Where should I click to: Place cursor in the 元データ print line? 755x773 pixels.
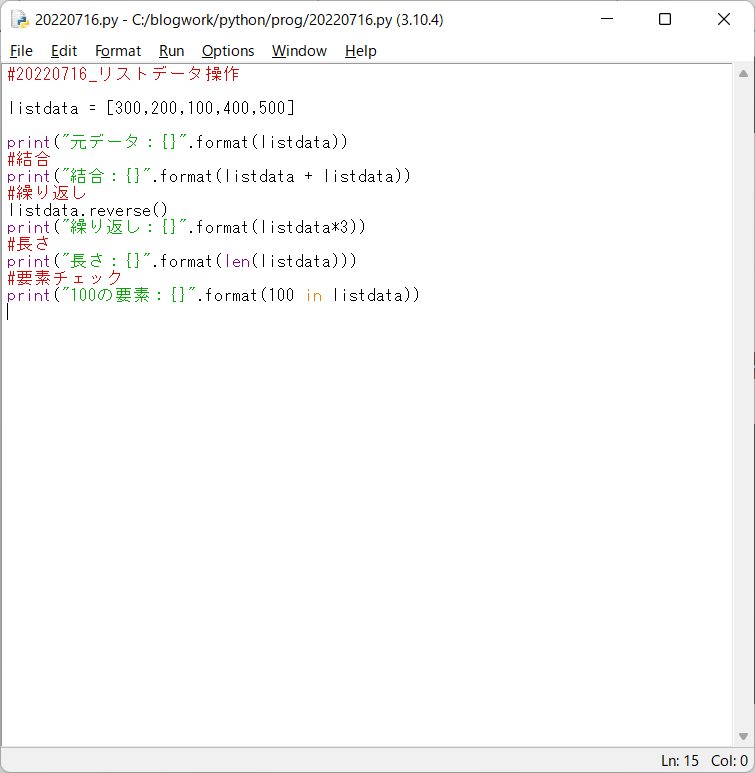pyautogui.click(x=178, y=142)
